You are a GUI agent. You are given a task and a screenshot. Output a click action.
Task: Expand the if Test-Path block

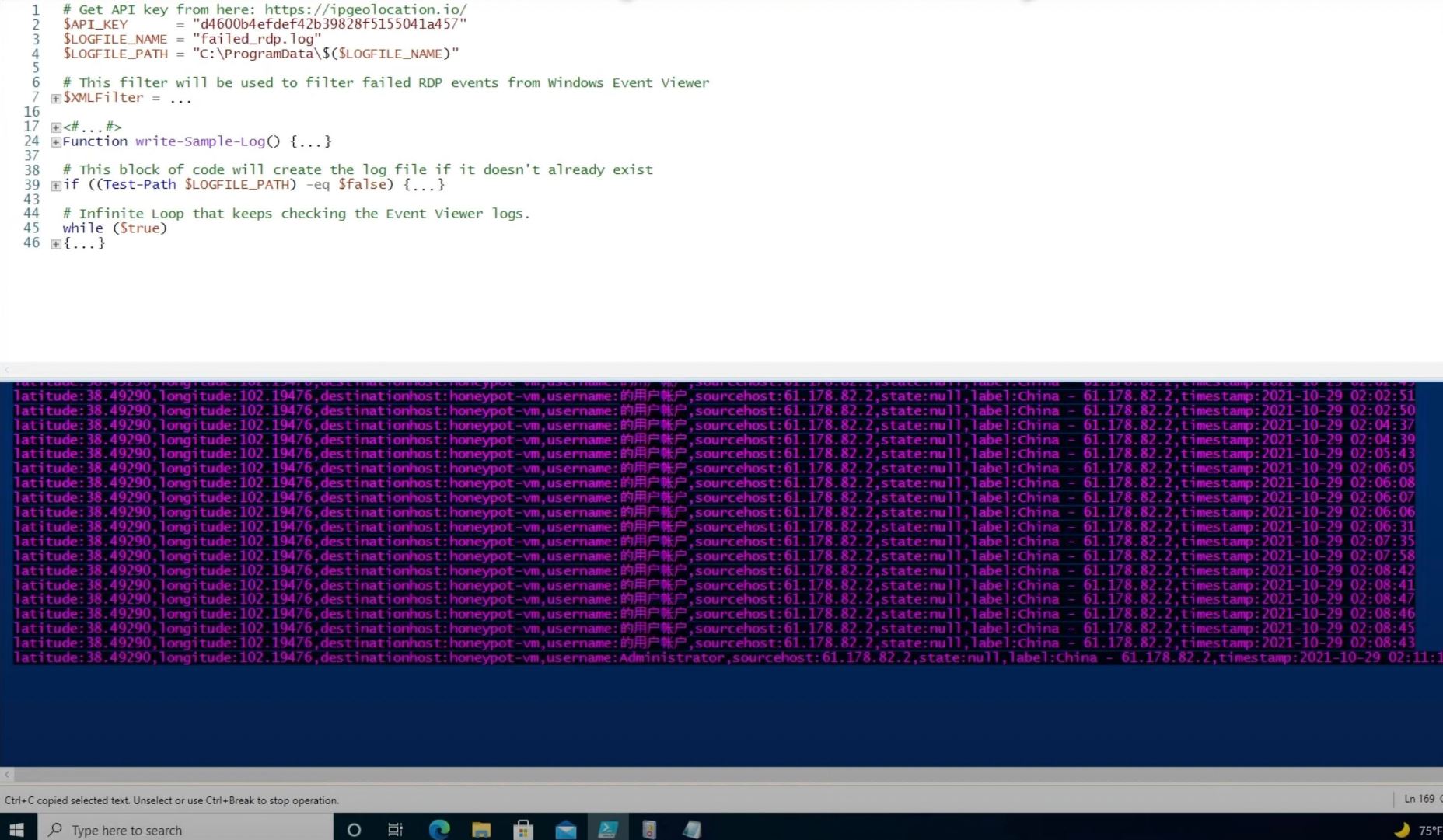tap(56, 186)
